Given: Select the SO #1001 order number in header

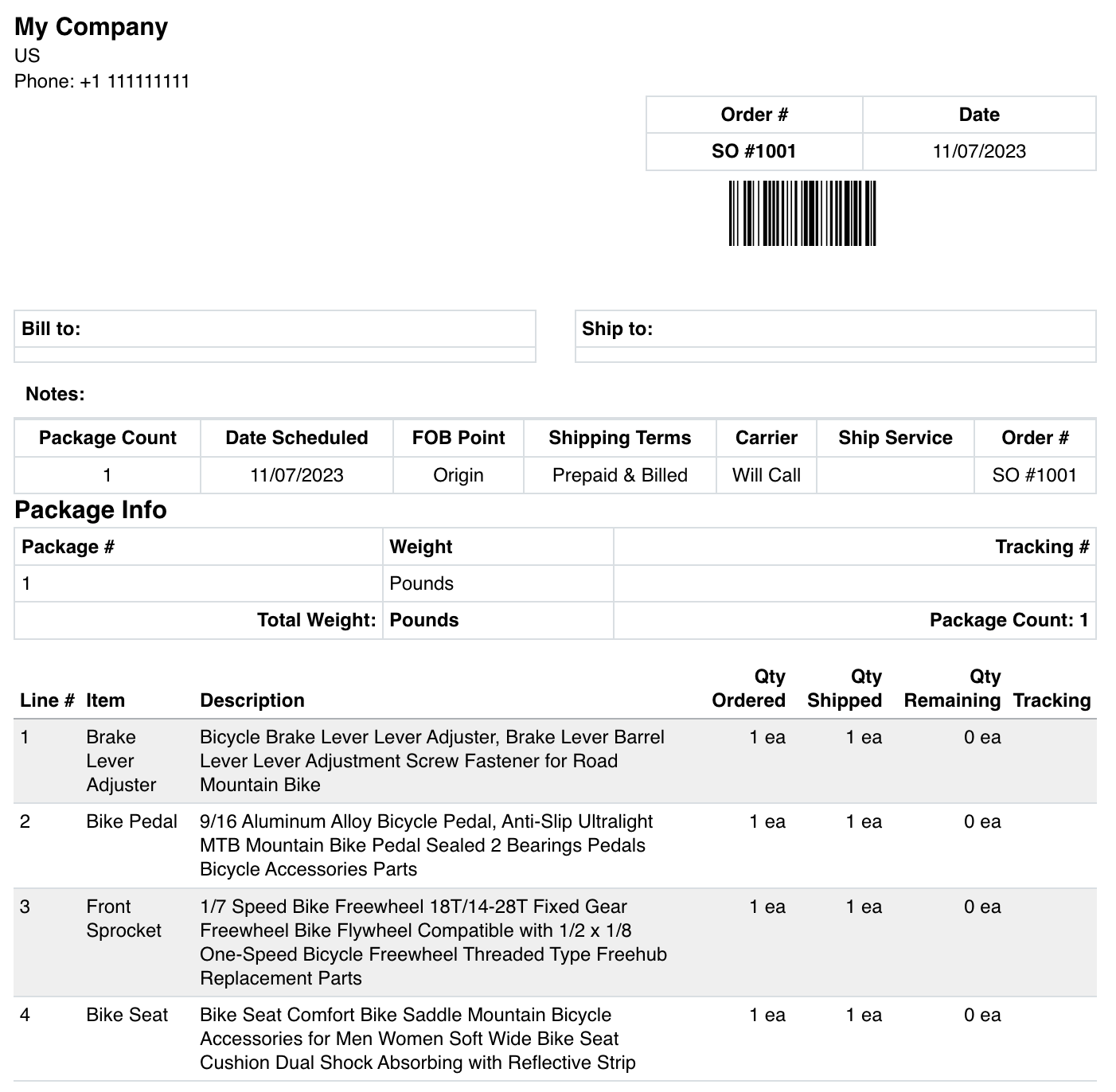Looking at the screenshot, I should click(x=754, y=151).
